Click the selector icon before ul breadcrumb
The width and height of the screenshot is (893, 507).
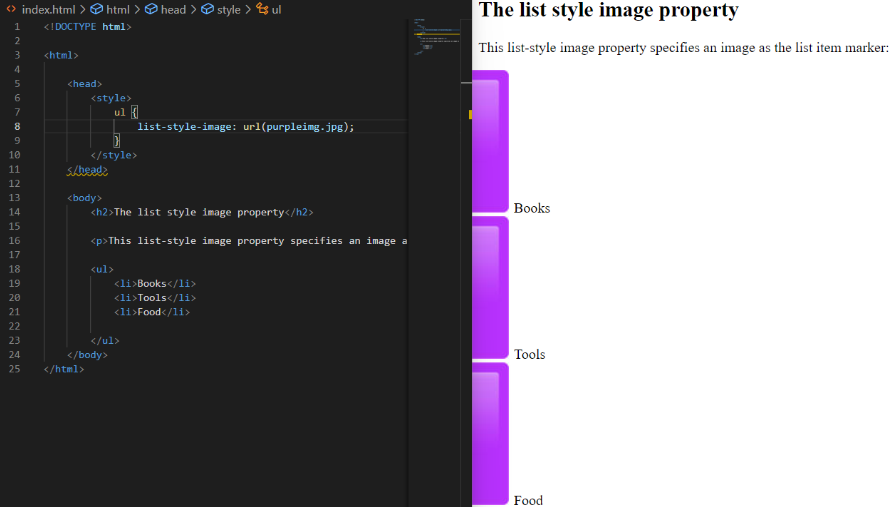pyautogui.click(x=262, y=9)
